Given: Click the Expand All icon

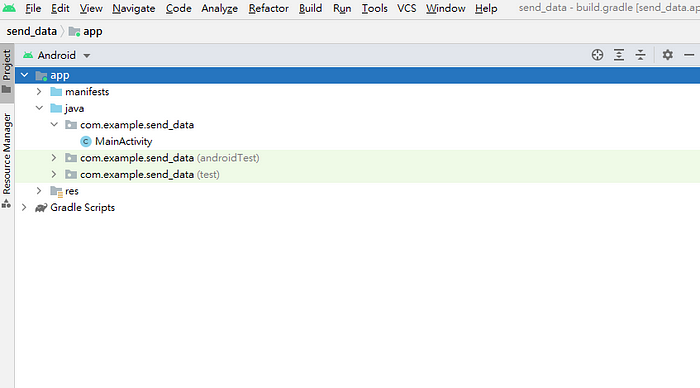Looking at the screenshot, I should click(x=619, y=55).
